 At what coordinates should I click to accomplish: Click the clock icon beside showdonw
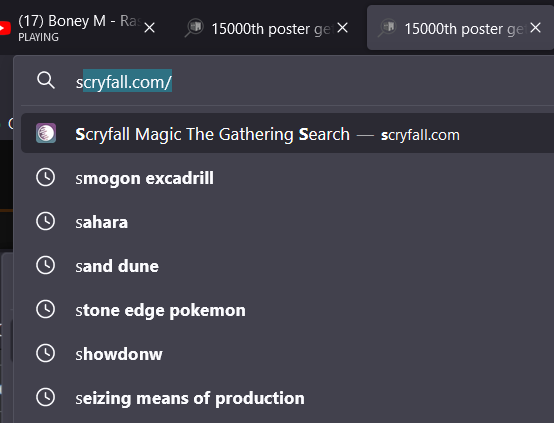tap(46, 353)
